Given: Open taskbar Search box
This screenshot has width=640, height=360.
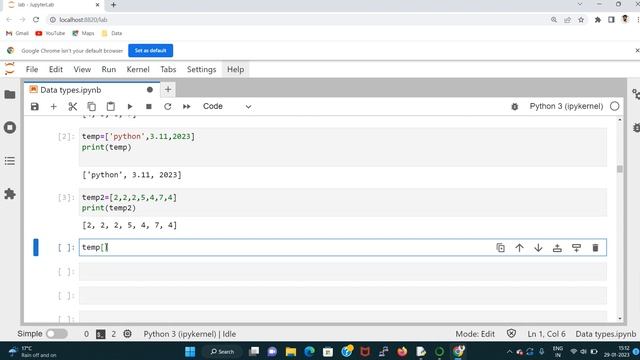Looking at the screenshot, I should coord(222,351).
